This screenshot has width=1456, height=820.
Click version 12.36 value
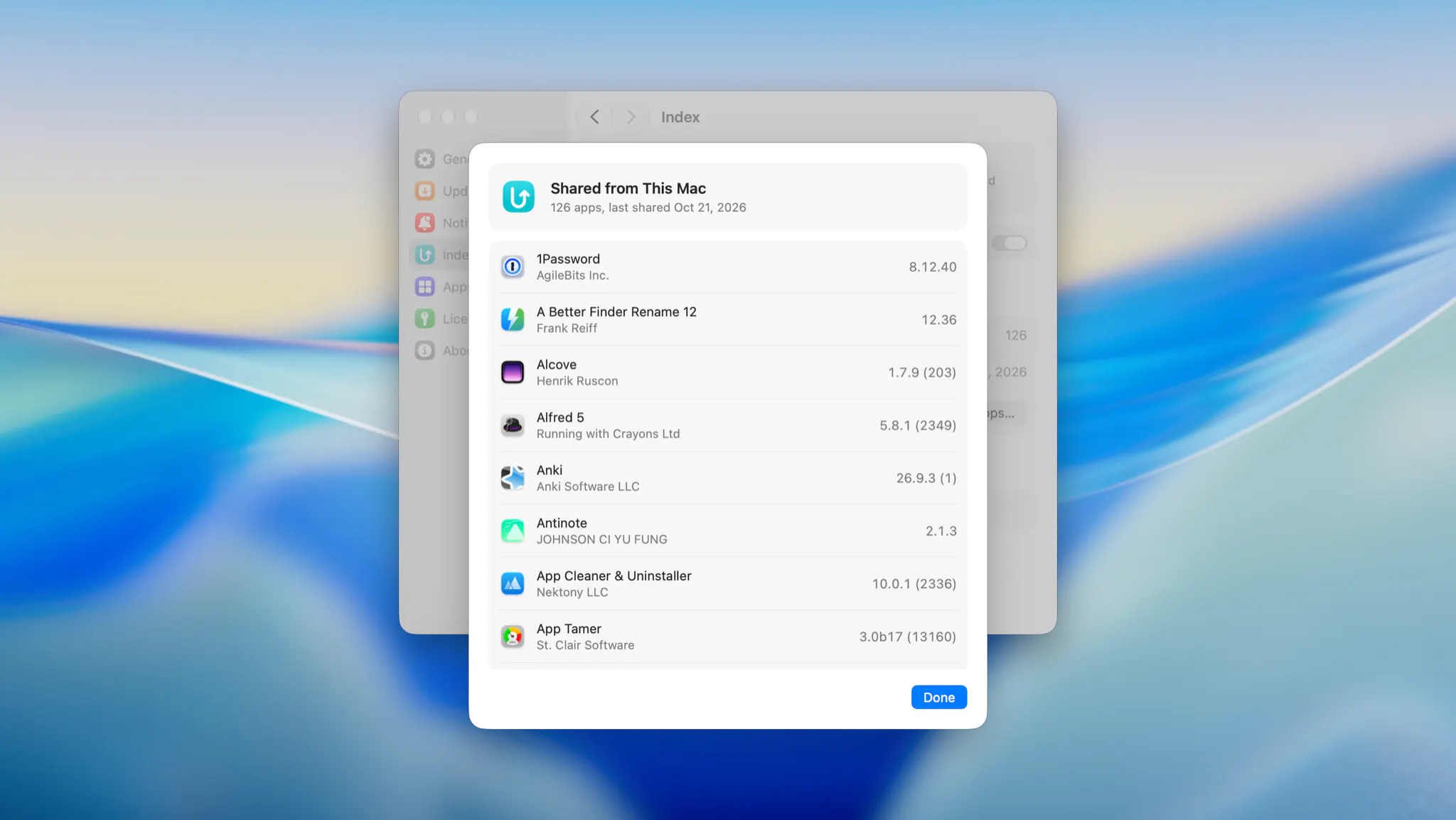click(938, 319)
